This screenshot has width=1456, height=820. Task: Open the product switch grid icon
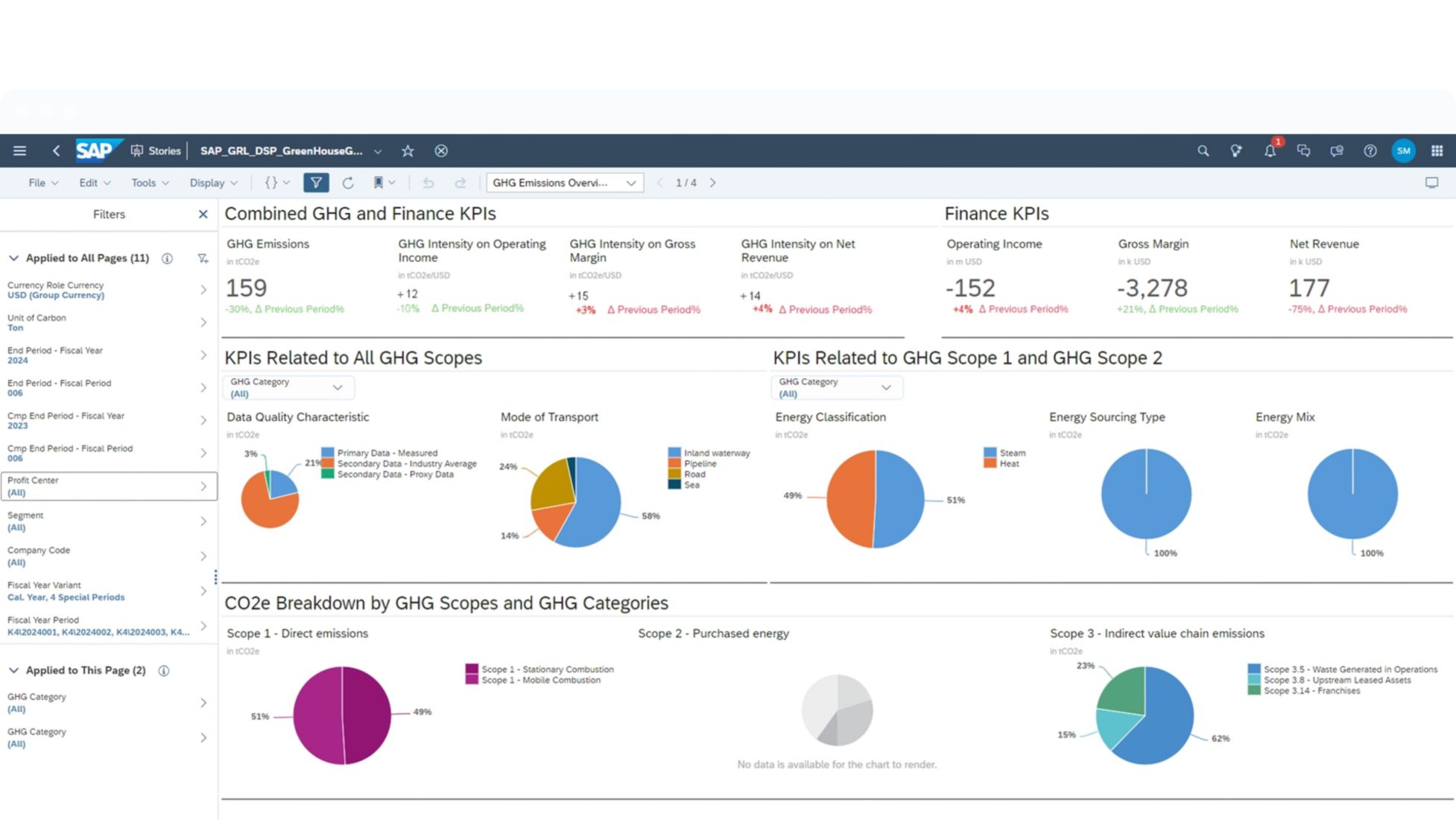[1437, 151]
